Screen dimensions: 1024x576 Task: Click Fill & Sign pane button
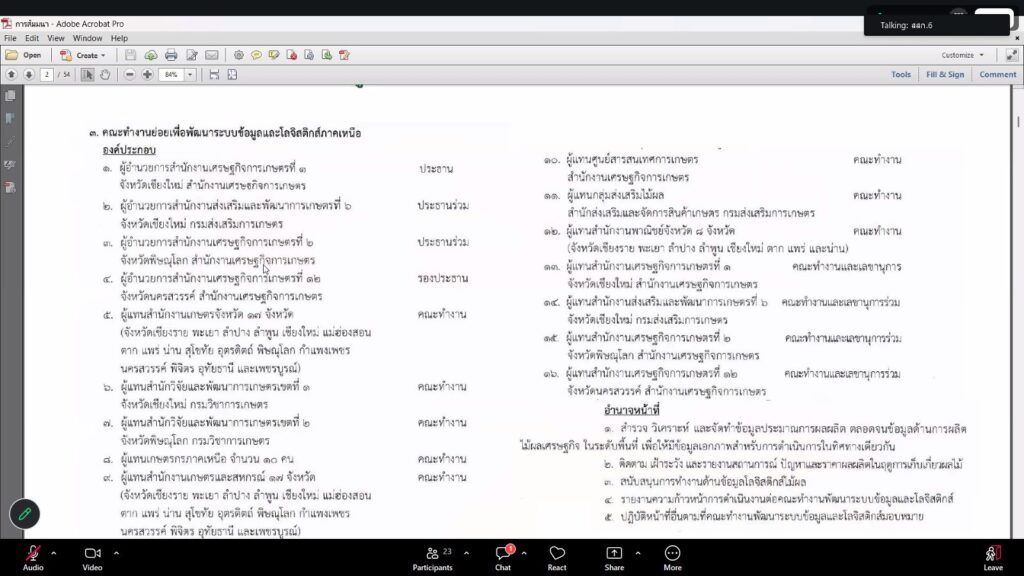944,74
